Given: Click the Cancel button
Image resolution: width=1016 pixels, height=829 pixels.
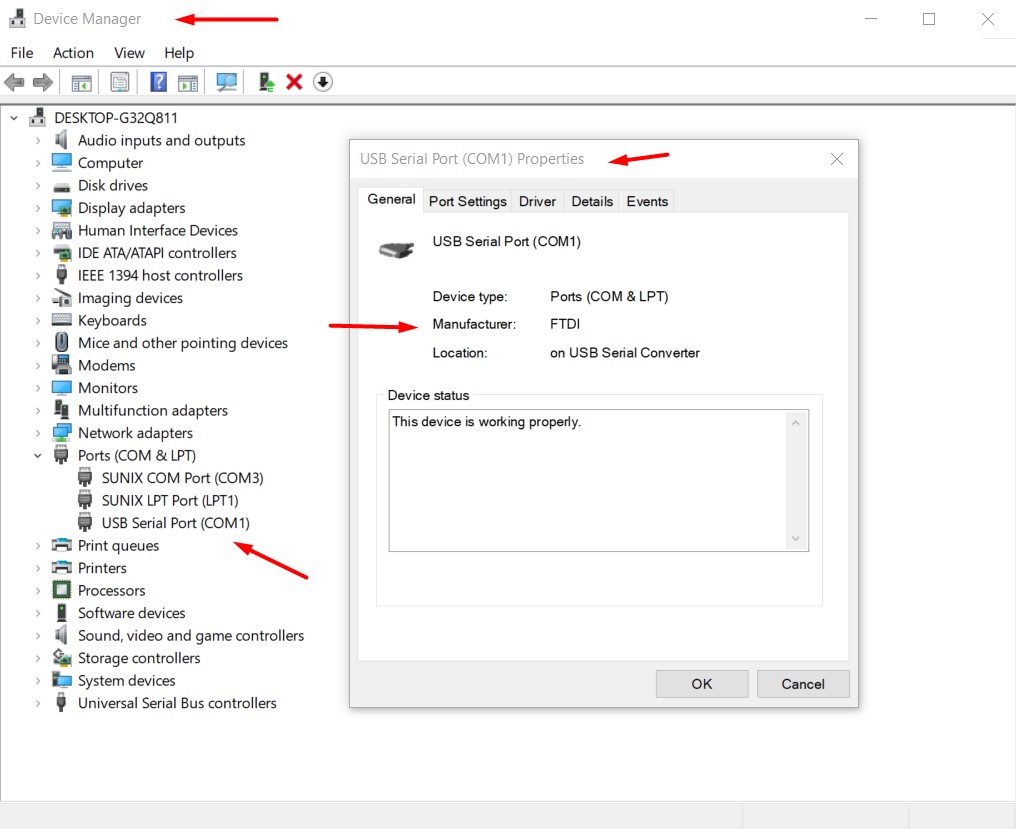Looking at the screenshot, I should [x=803, y=684].
